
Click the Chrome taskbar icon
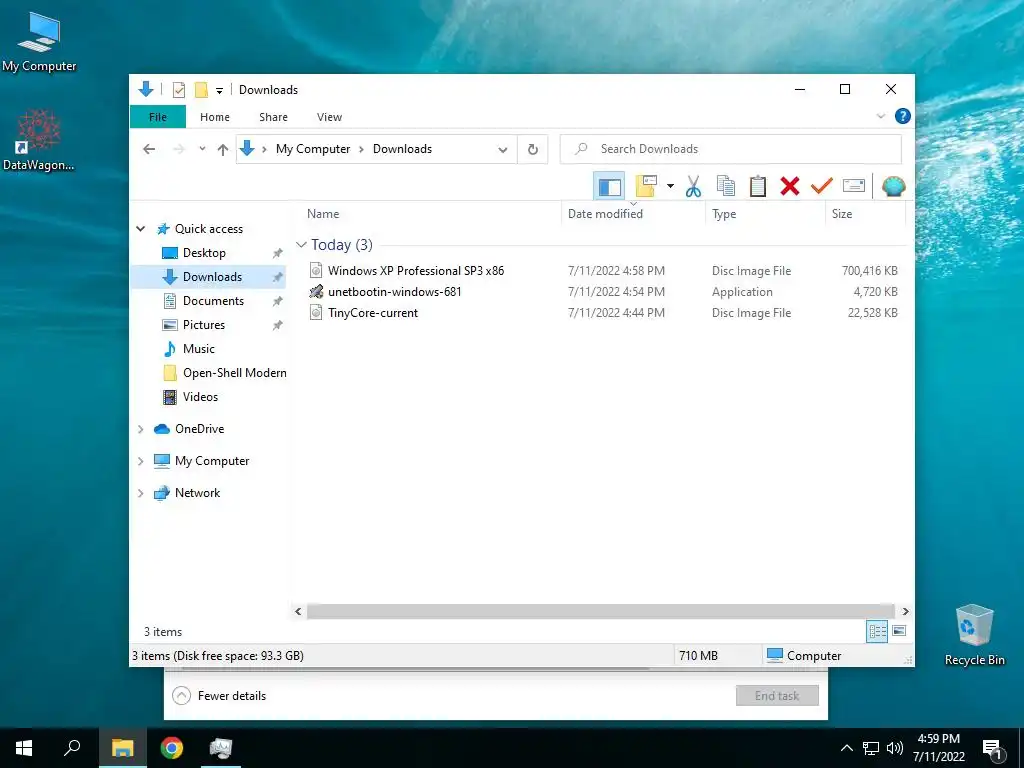(172, 748)
